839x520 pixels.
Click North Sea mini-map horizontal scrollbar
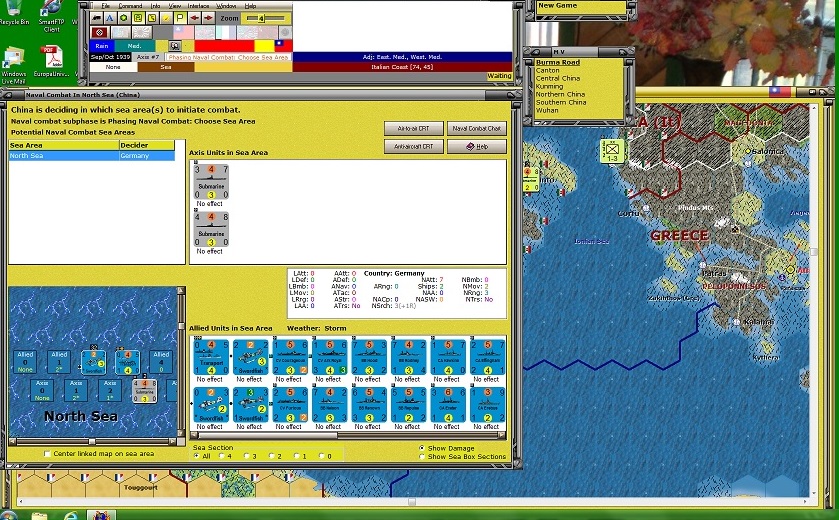point(92,442)
